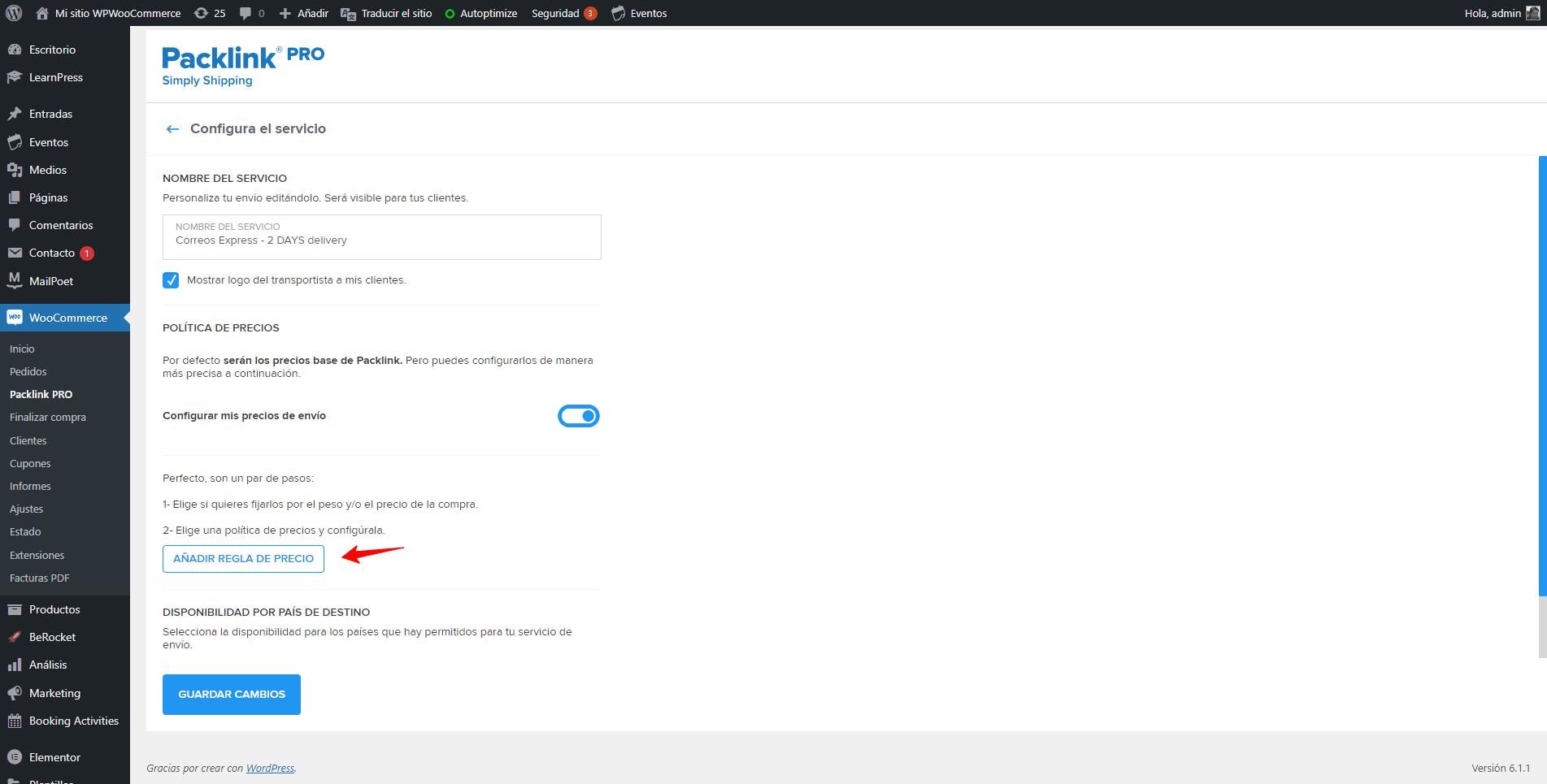Open Estado submenu item
The width and height of the screenshot is (1547, 784).
coord(25,531)
